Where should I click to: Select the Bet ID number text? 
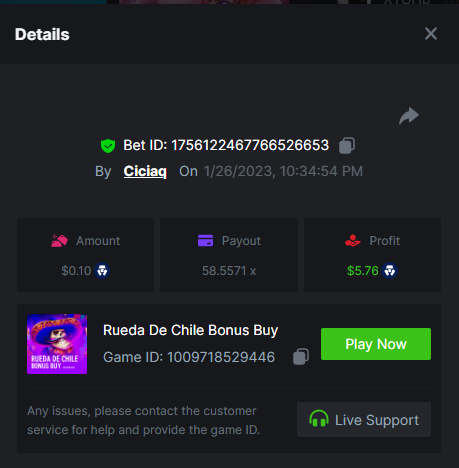click(250, 145)
